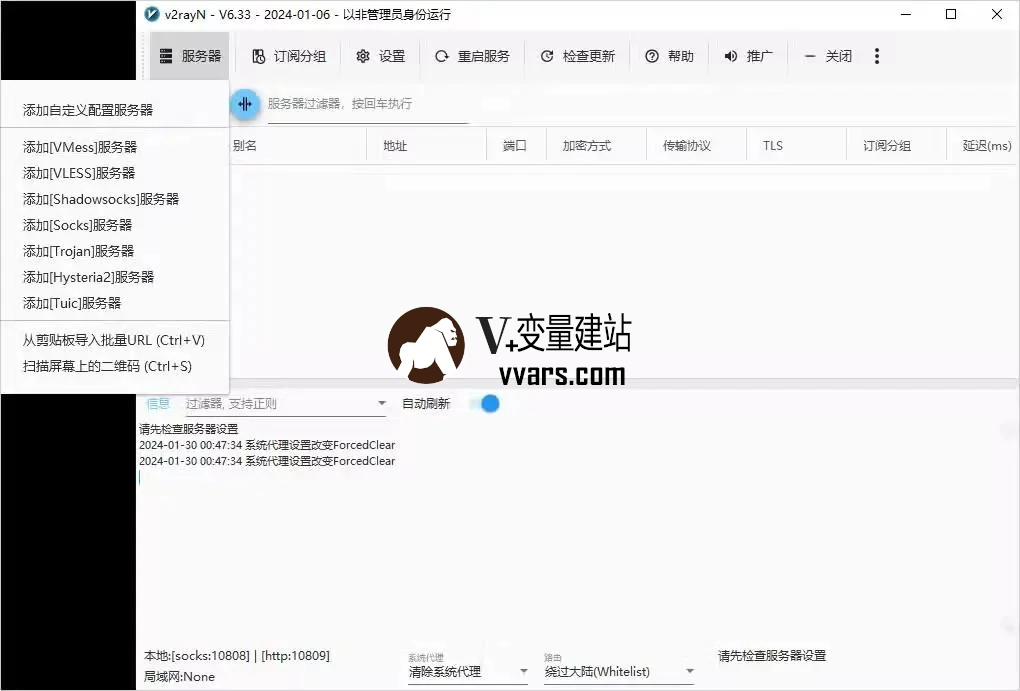1020x691 pixels.
Task: Click 请先检查服务器设置 in the log area
Action: [x=189, y=429]
